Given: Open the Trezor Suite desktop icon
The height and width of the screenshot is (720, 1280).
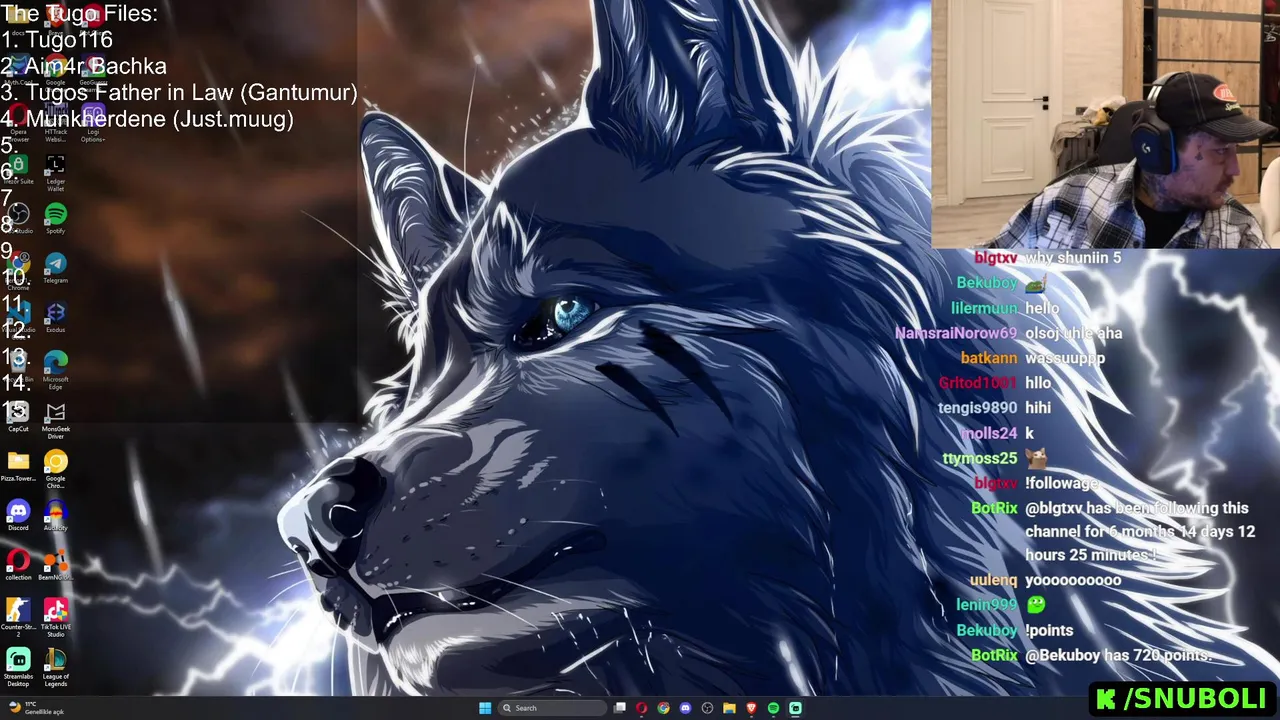Looking at the screenshot, I should pos(18,170).
